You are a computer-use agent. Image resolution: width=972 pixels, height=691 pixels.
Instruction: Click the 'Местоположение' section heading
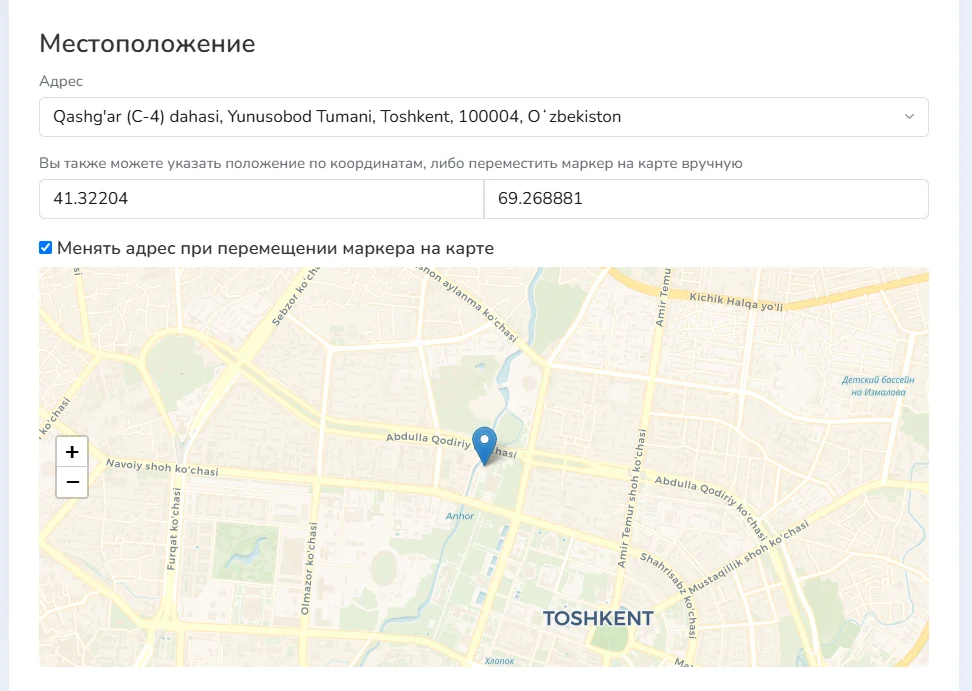(x=147, y=44)
